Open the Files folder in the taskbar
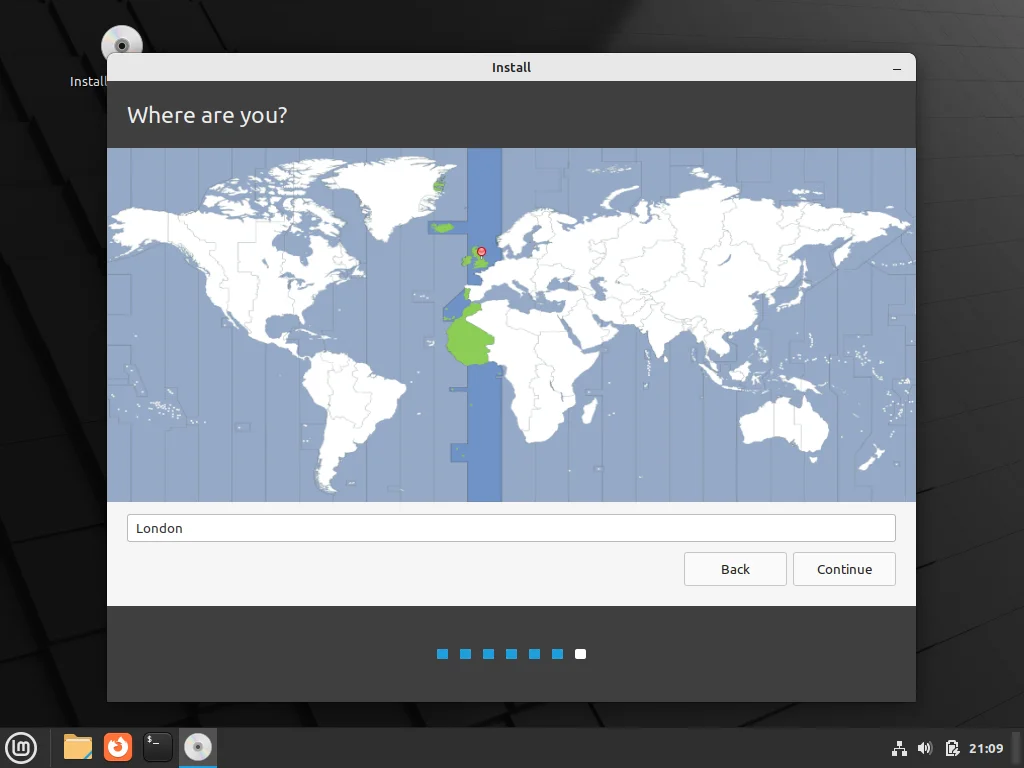This screenshot has width=1024, height=768. [x=78, y=747]
